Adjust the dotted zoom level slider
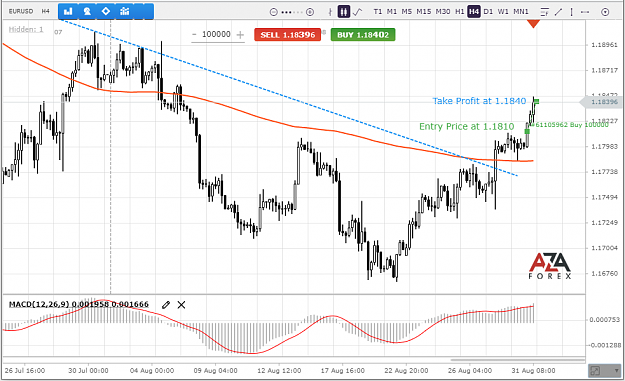 click(x=291, y=12)
